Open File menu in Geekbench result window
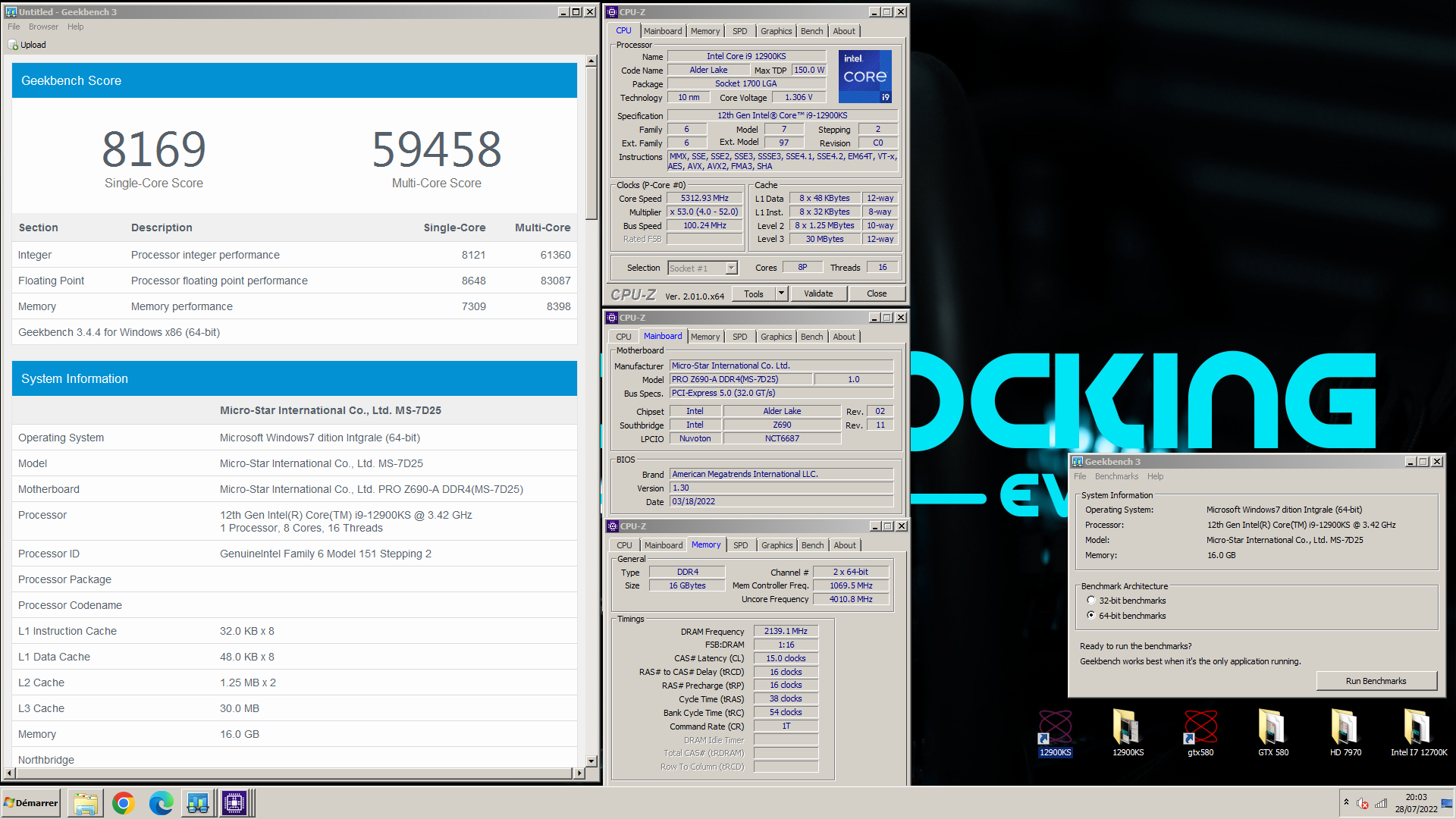This screenshot has height=819, width=1456. tap(14, 27)
